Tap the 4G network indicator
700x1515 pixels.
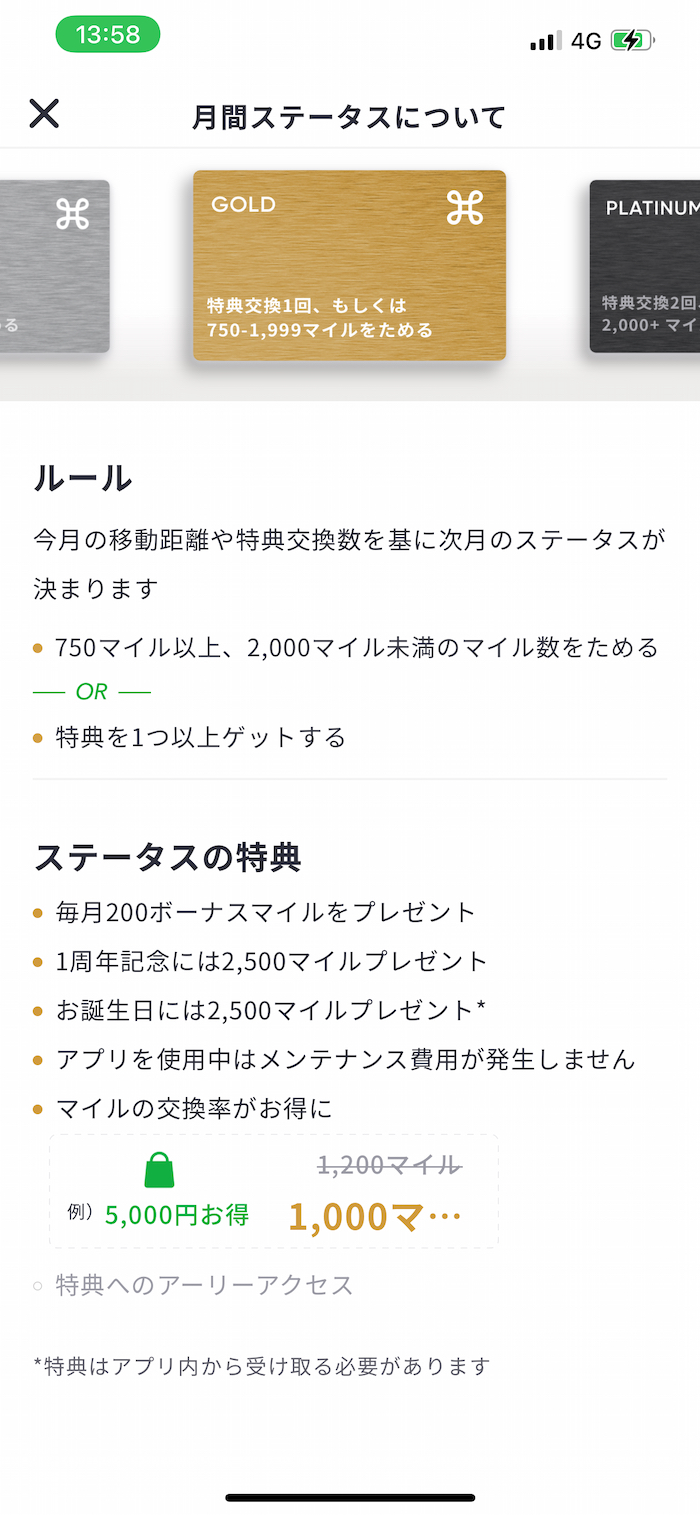point(586,41)
